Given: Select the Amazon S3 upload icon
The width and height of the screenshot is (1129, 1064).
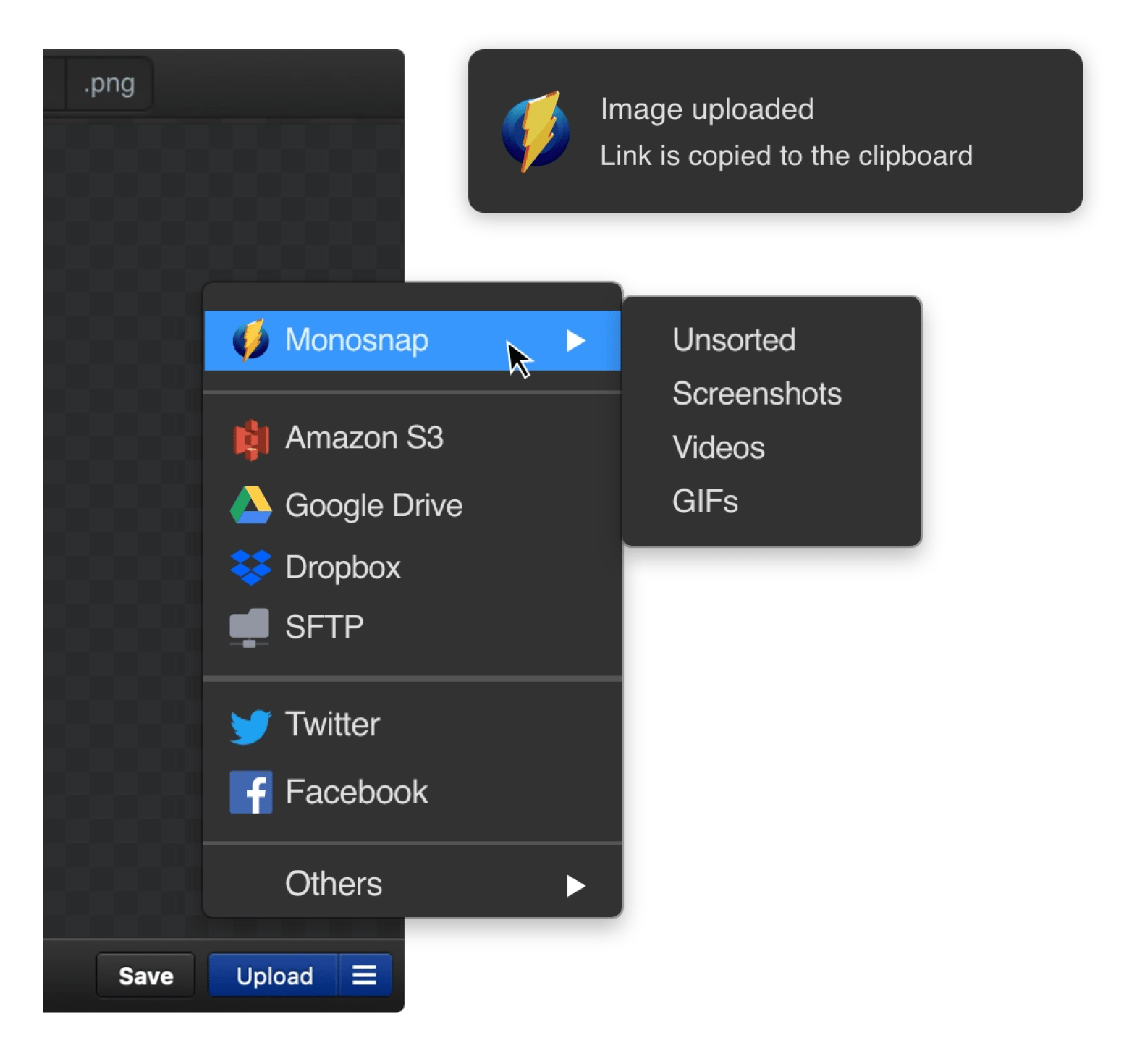Looking at the screenshot, I should 251,436.
